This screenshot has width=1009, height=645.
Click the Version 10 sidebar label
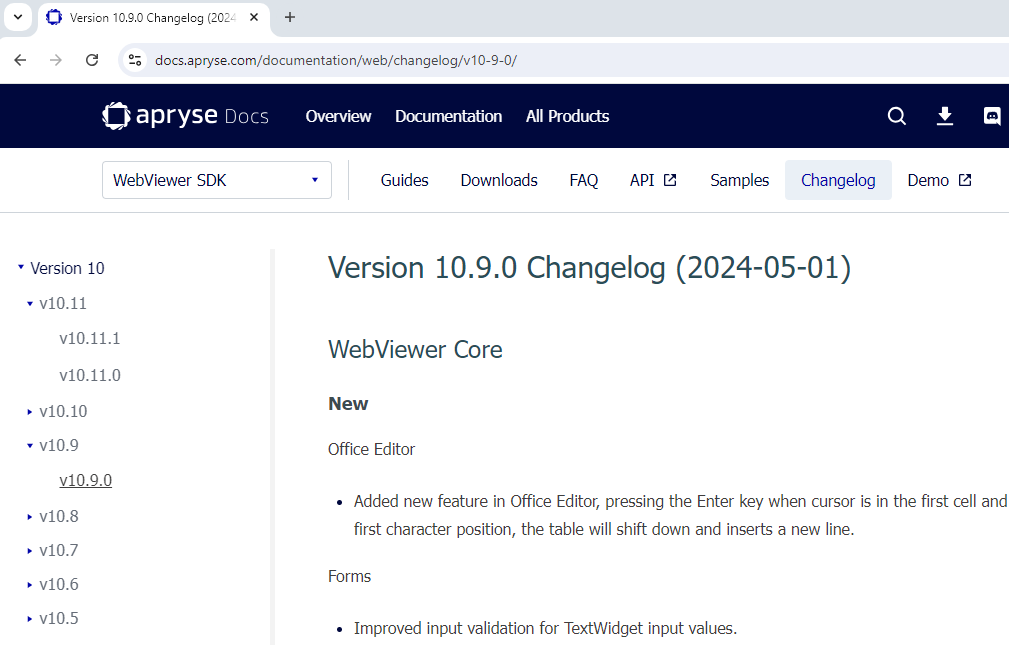67,268
